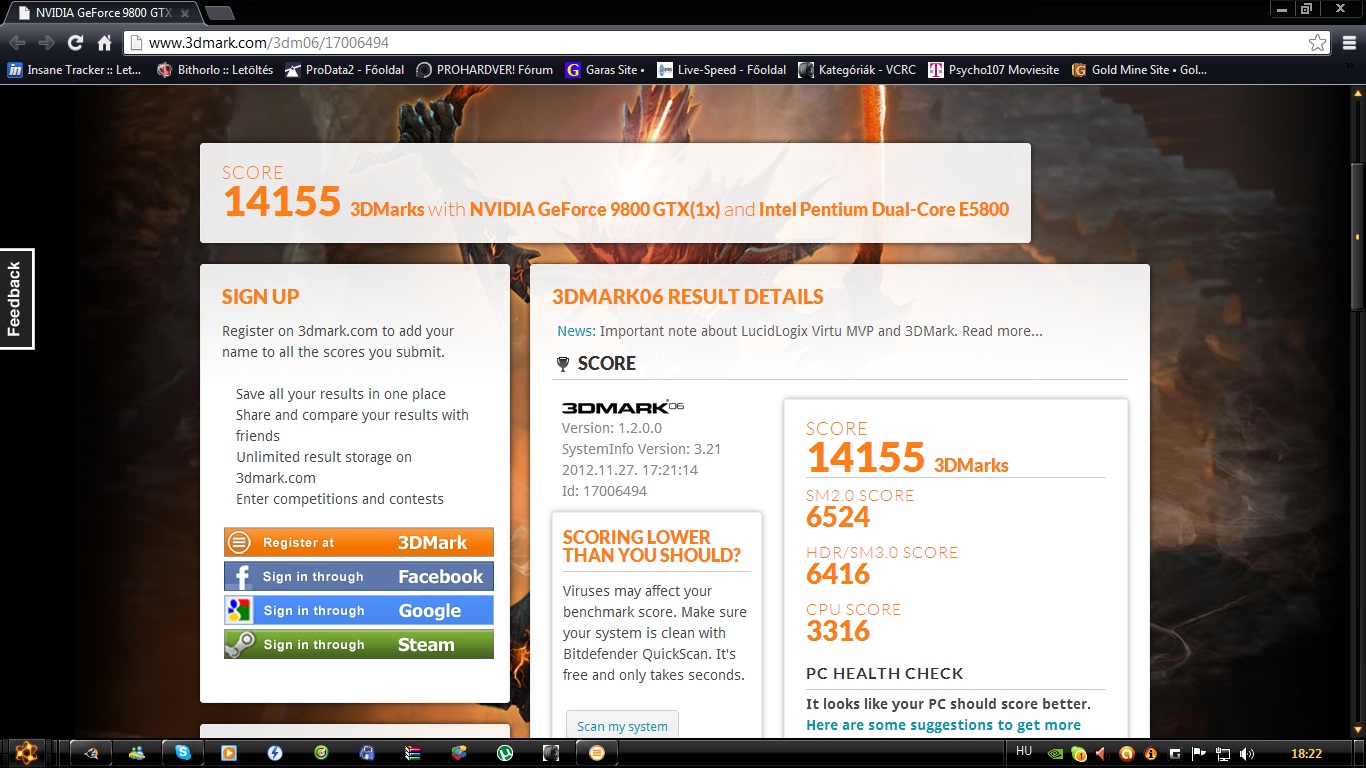Sign in through Facebook
The width and height of the screenshot is (1366, 768).
359,576
